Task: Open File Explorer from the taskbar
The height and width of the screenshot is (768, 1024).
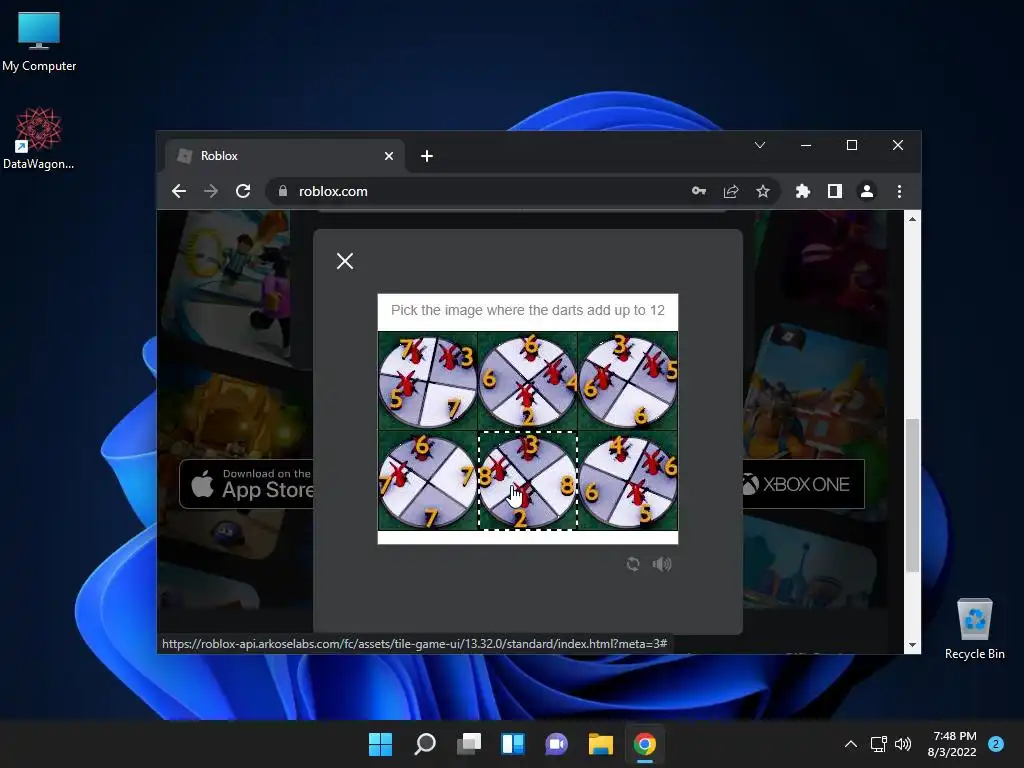Action: (600, 744)
